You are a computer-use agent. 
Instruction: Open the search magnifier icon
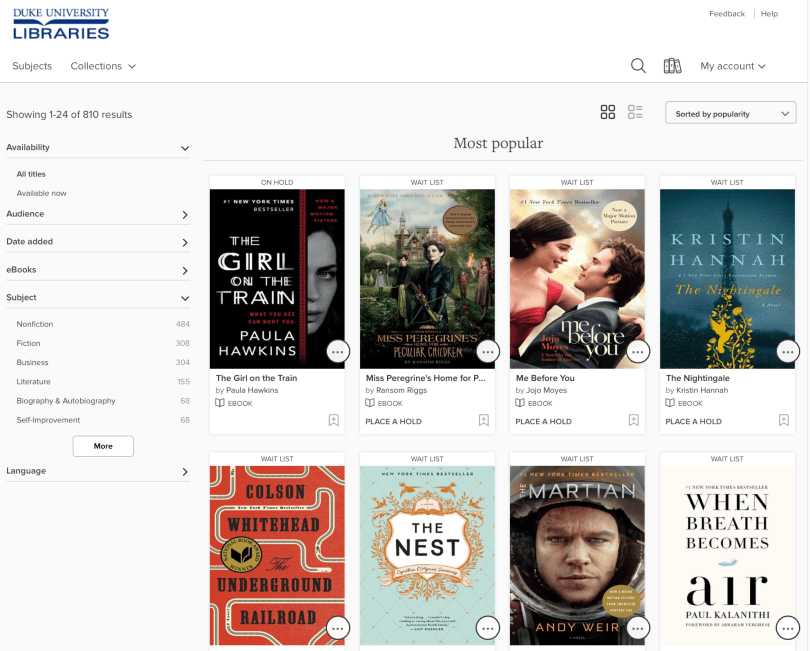[x=638, y=66]
